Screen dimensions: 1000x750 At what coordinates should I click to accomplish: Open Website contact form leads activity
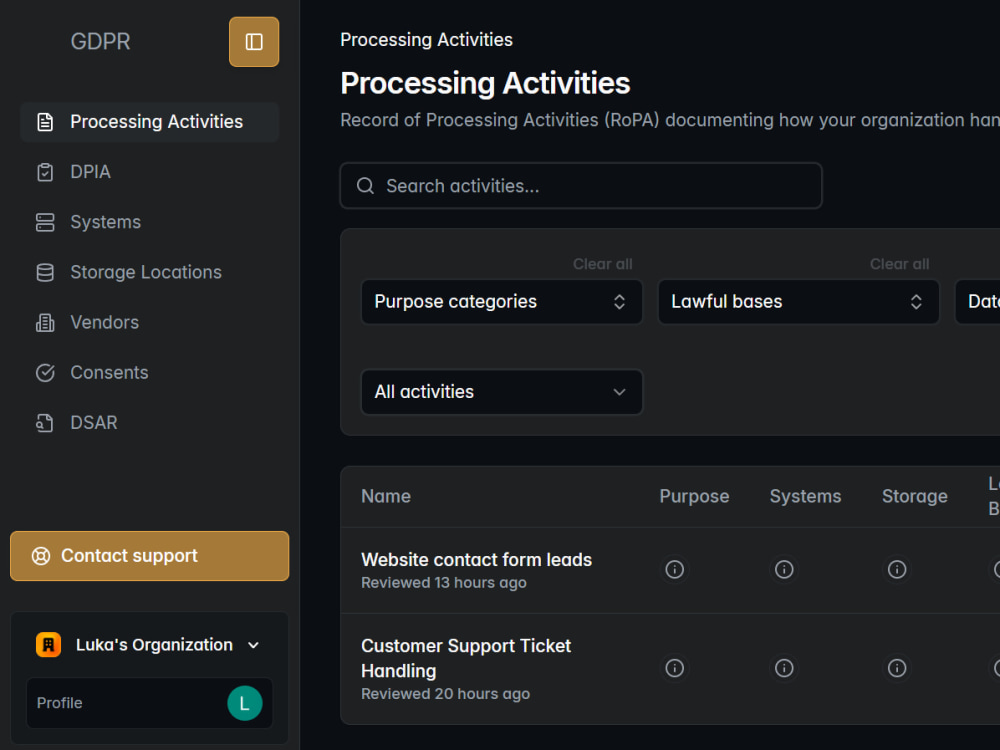476,560
